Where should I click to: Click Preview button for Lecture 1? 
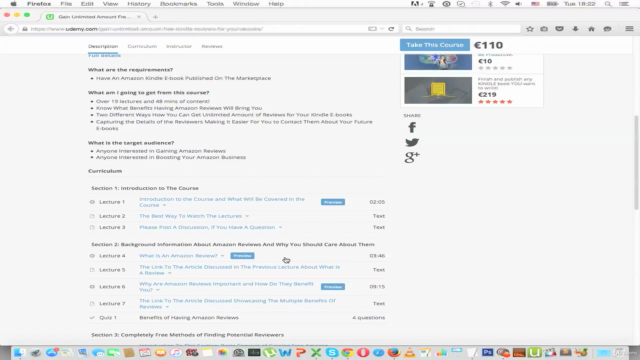click(x=333, y=202)
